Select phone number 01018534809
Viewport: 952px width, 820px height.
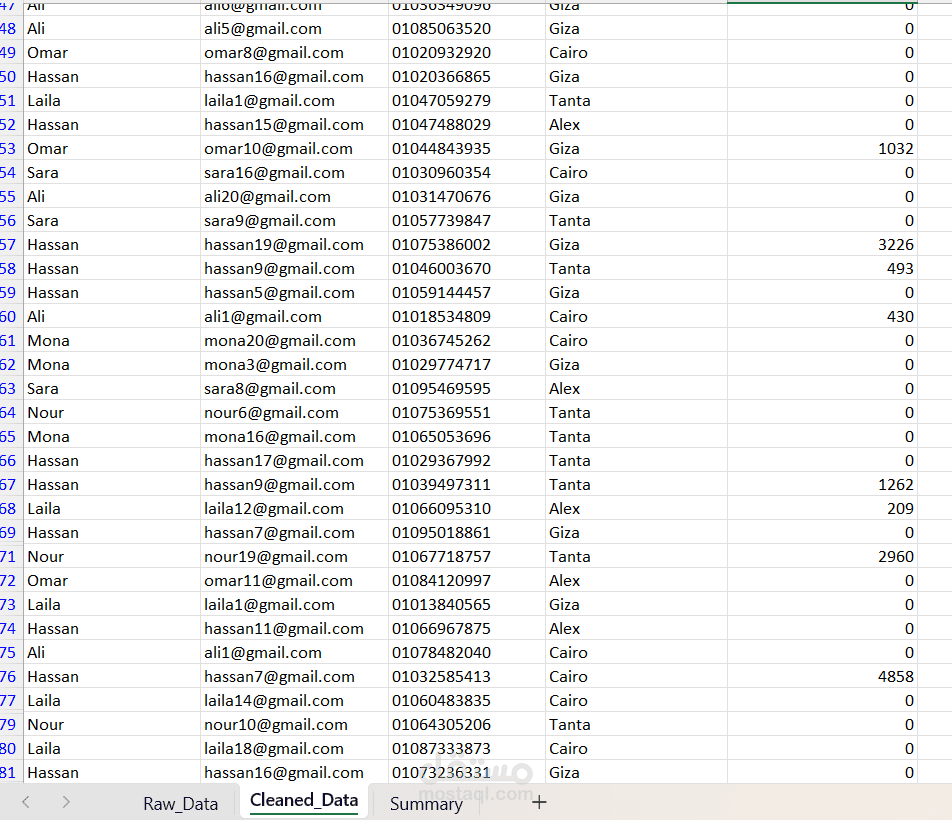tap(466, 317)
